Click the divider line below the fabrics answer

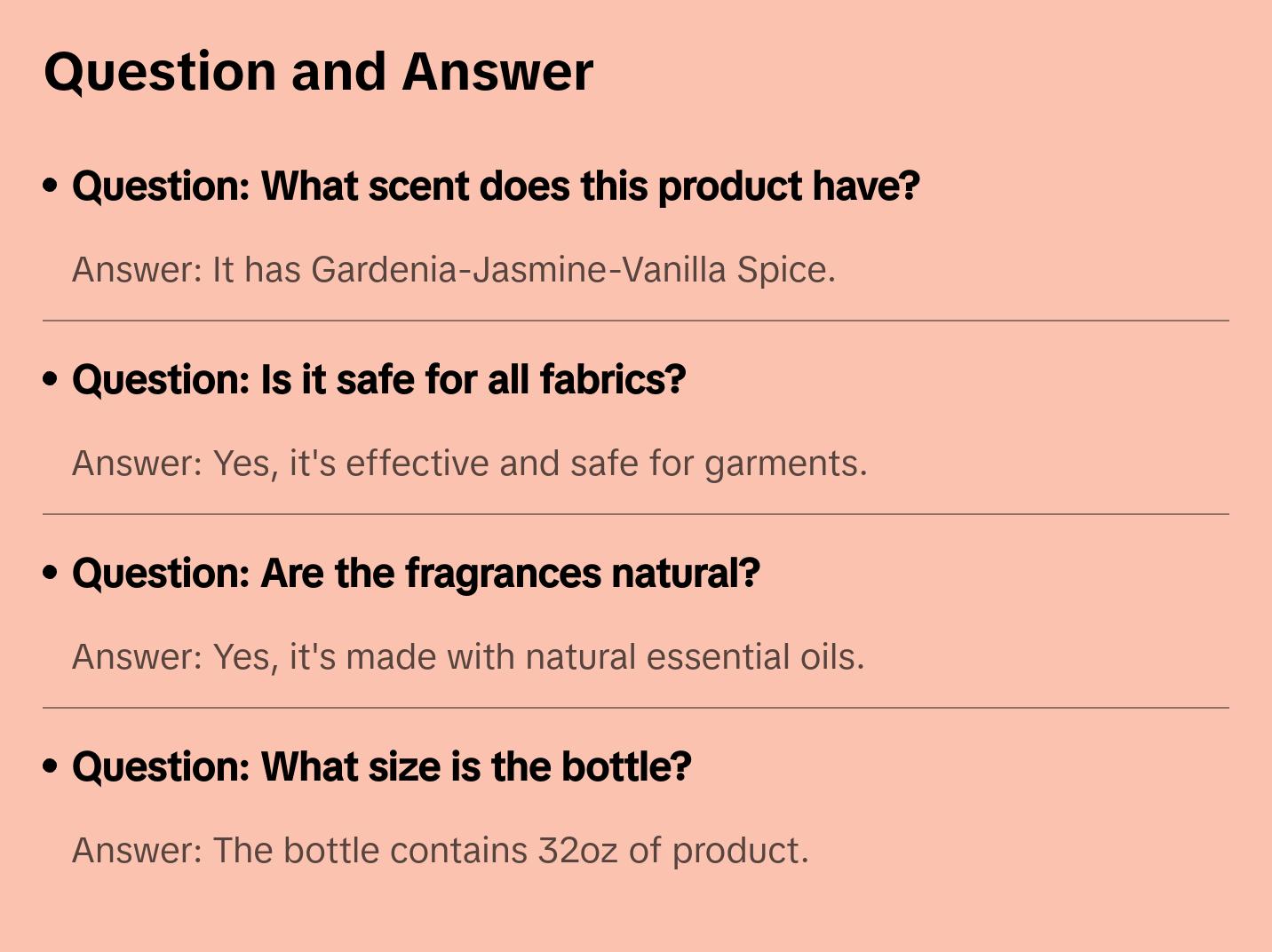click(636, 514)
